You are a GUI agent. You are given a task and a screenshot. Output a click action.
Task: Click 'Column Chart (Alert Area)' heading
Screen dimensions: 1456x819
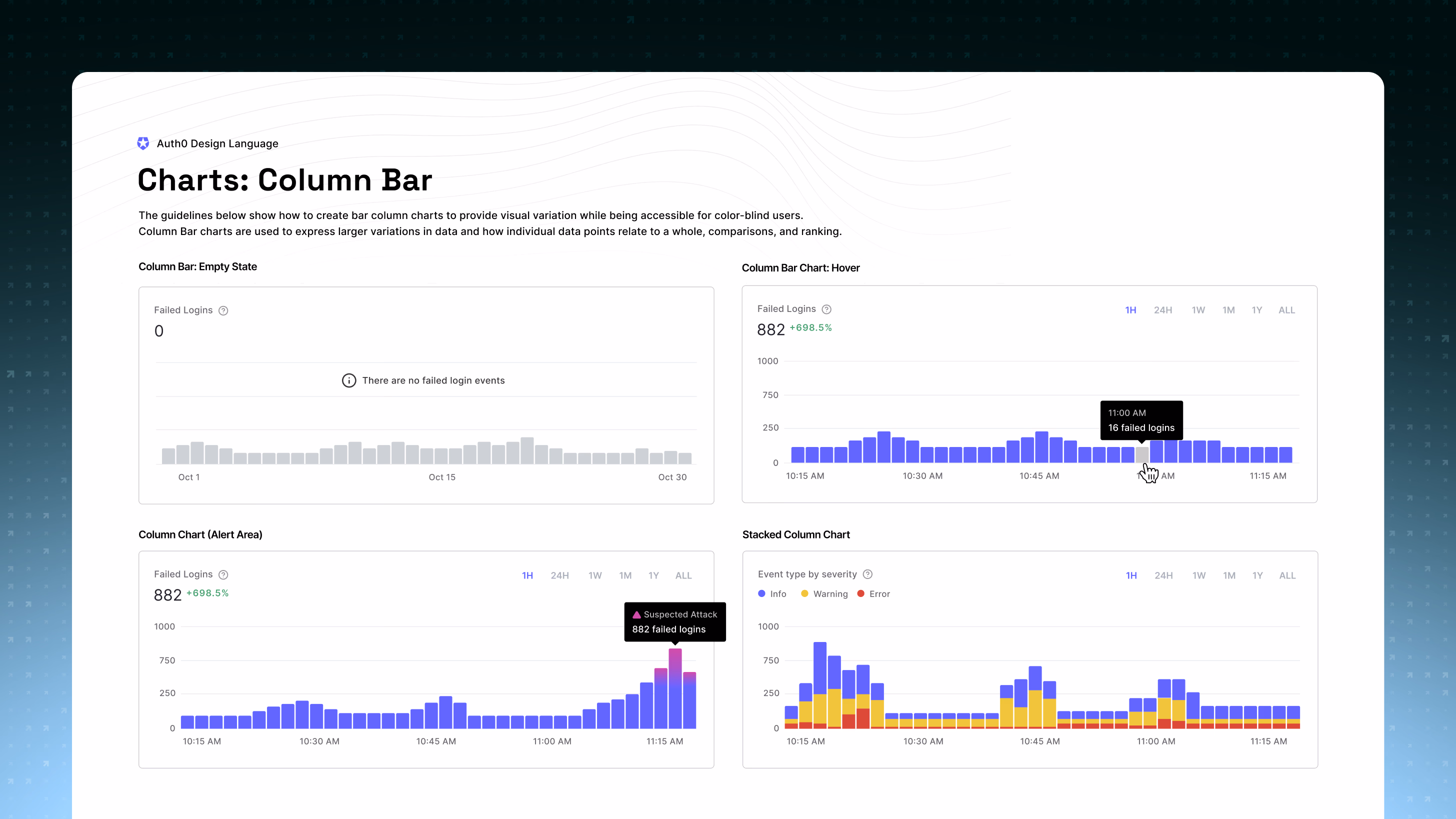(x=200, y=534)
